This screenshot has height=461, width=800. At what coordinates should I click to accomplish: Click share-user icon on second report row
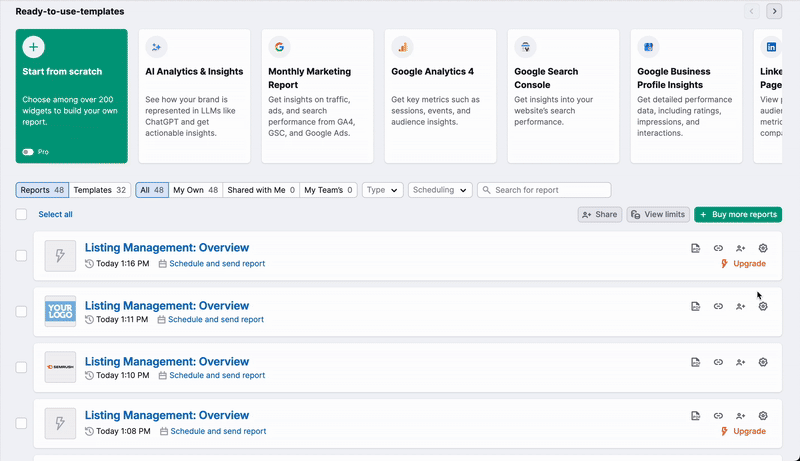pos(741,306)
